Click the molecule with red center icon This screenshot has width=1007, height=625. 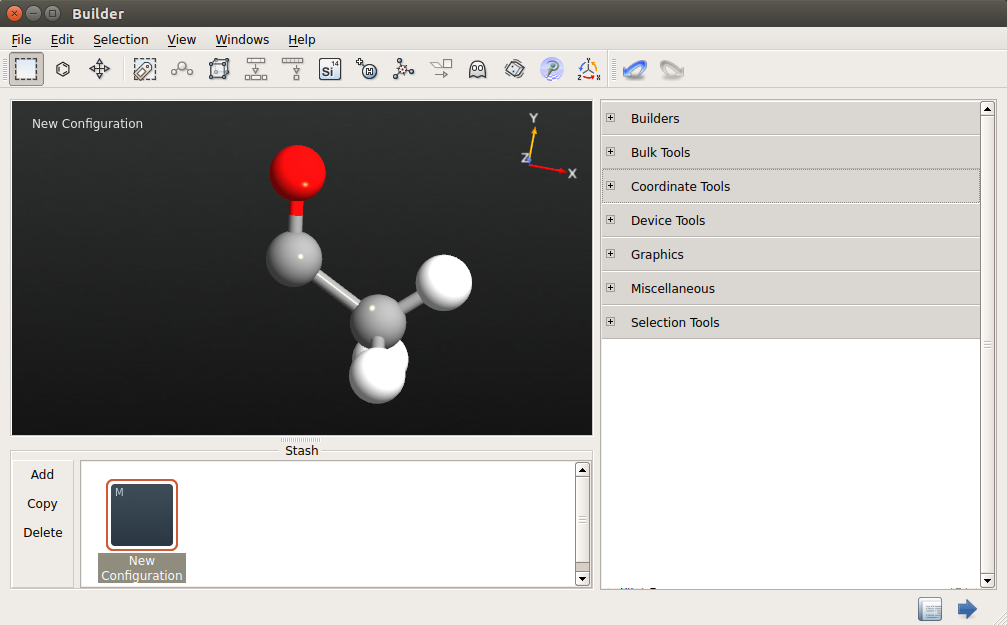point(404,69)
